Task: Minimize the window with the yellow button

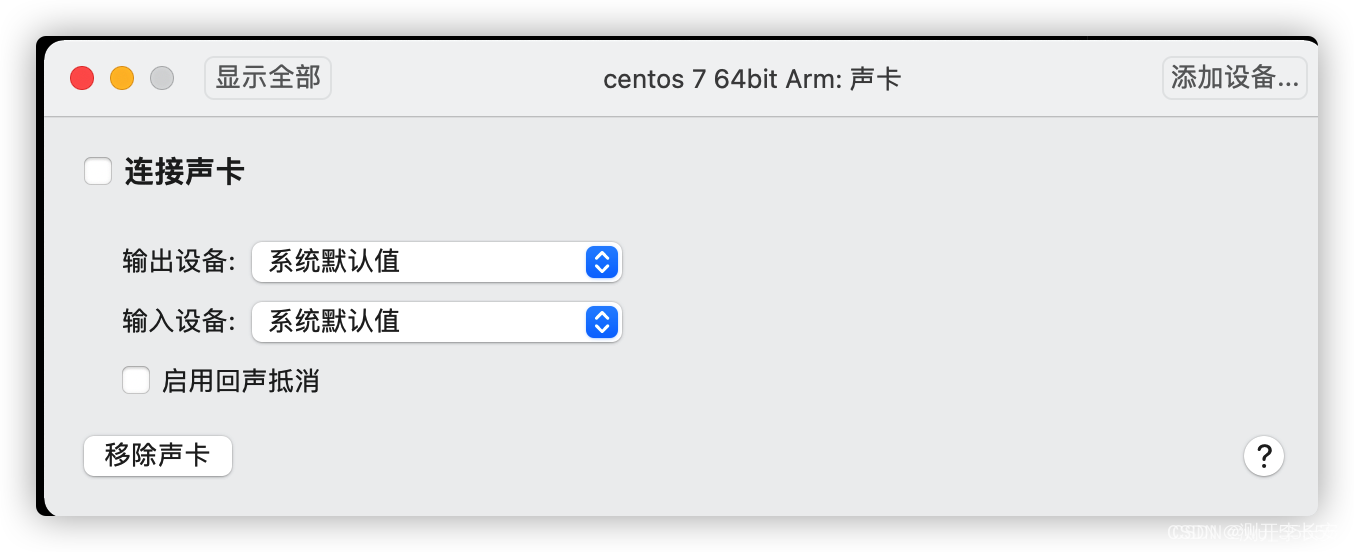Action: point(122,78)
